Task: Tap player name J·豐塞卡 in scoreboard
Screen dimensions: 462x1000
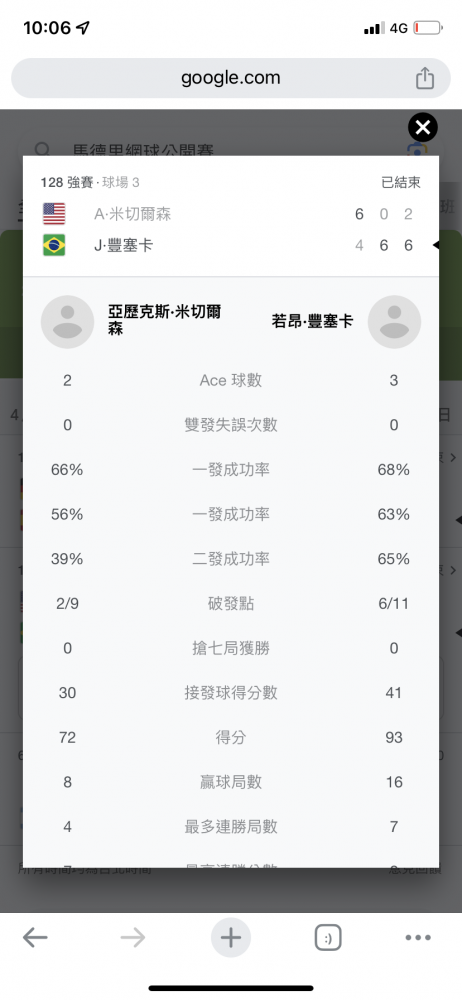Action: point(123,246)
